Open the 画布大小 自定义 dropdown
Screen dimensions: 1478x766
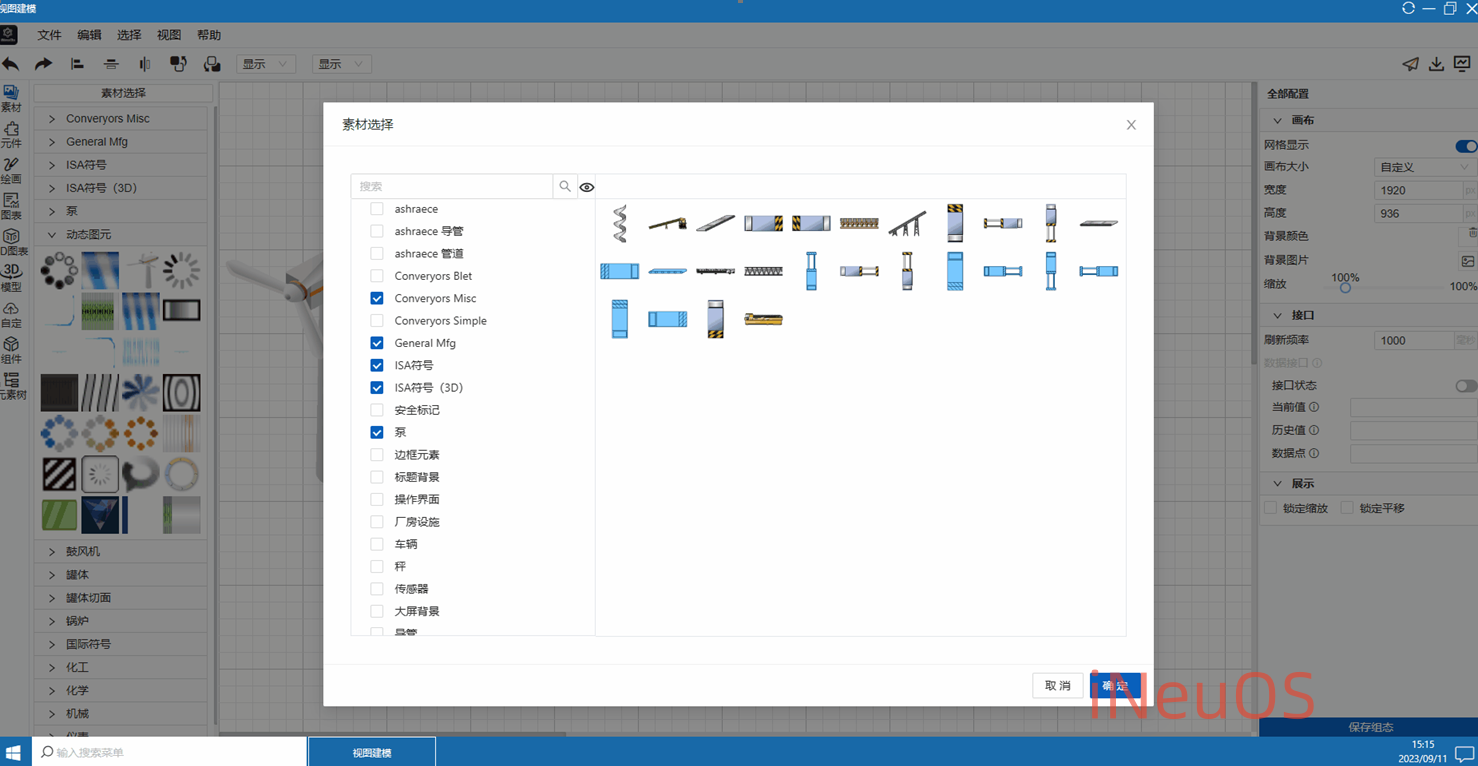tap(1422, 167)
